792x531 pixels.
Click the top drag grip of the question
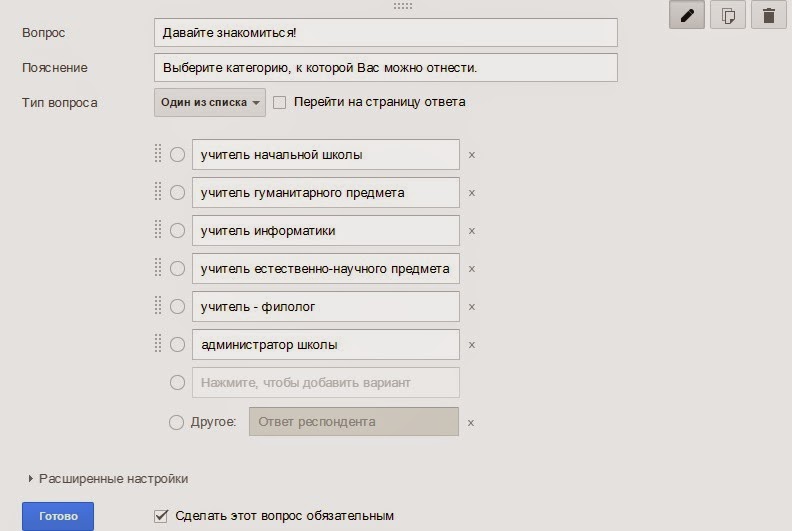click(403, 6)
